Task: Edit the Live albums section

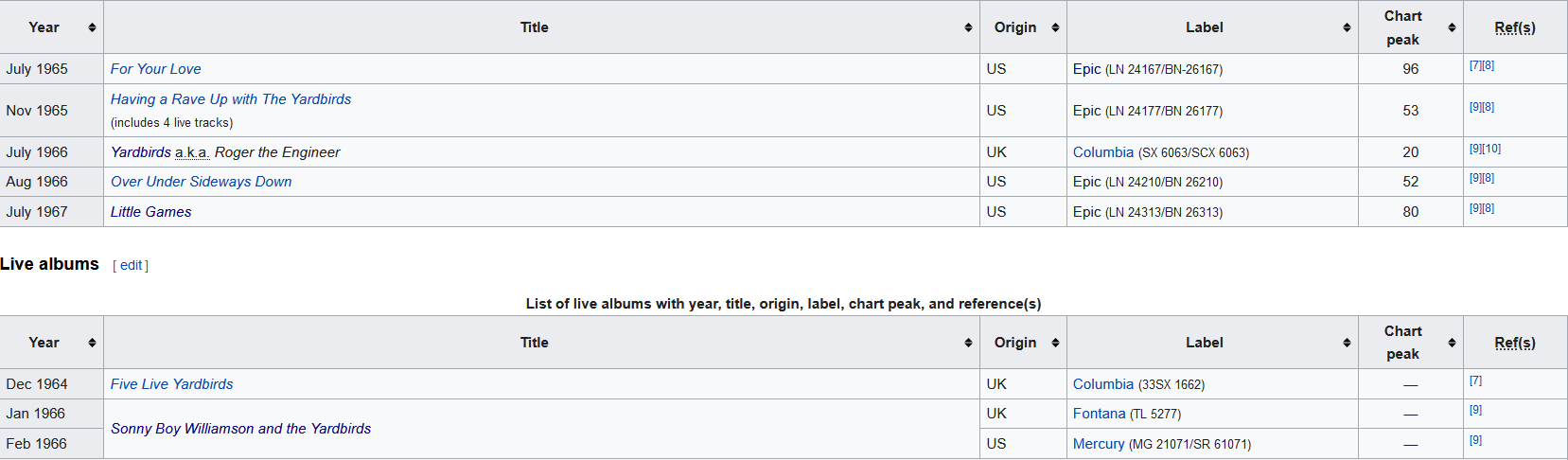Action: [131, 266]
